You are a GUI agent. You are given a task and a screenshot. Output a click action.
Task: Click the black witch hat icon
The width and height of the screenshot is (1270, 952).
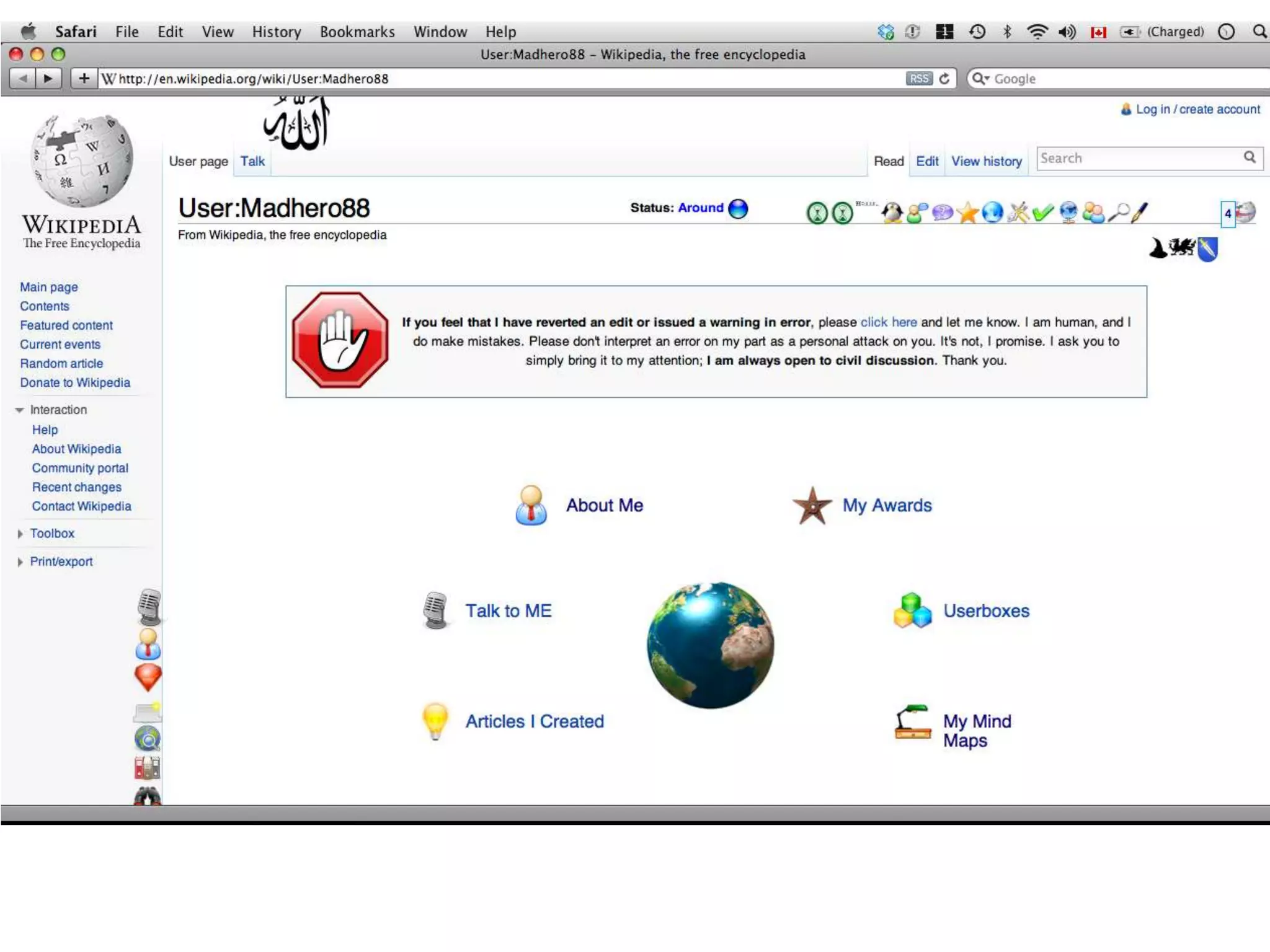1158,248
